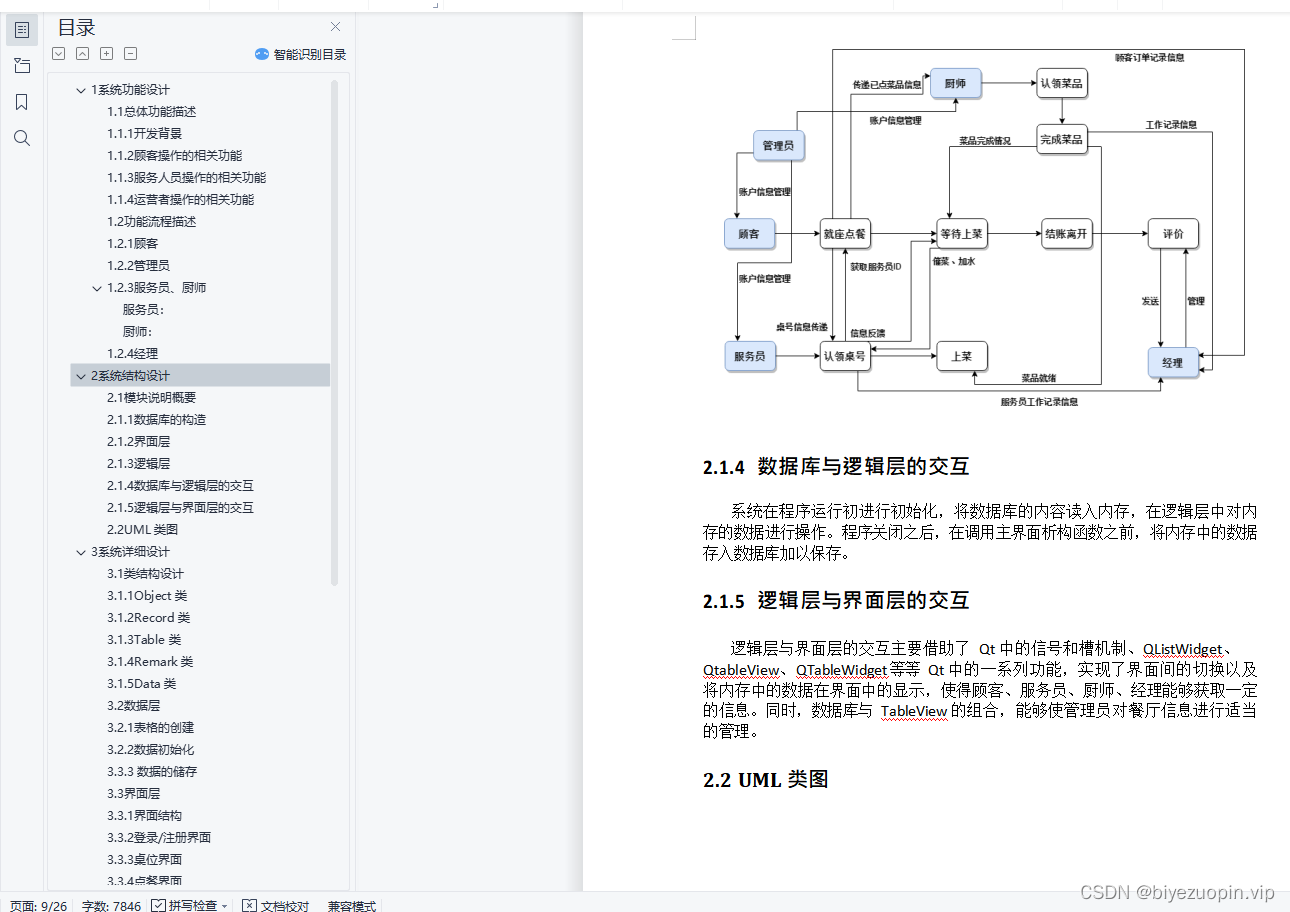Close the 目录 pane with the X

point(336,27)
